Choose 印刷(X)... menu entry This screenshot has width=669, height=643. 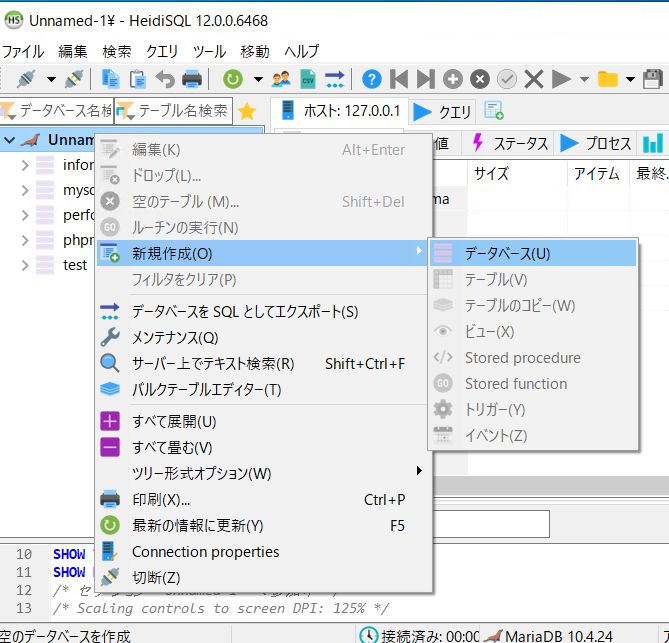click(262, 500)
